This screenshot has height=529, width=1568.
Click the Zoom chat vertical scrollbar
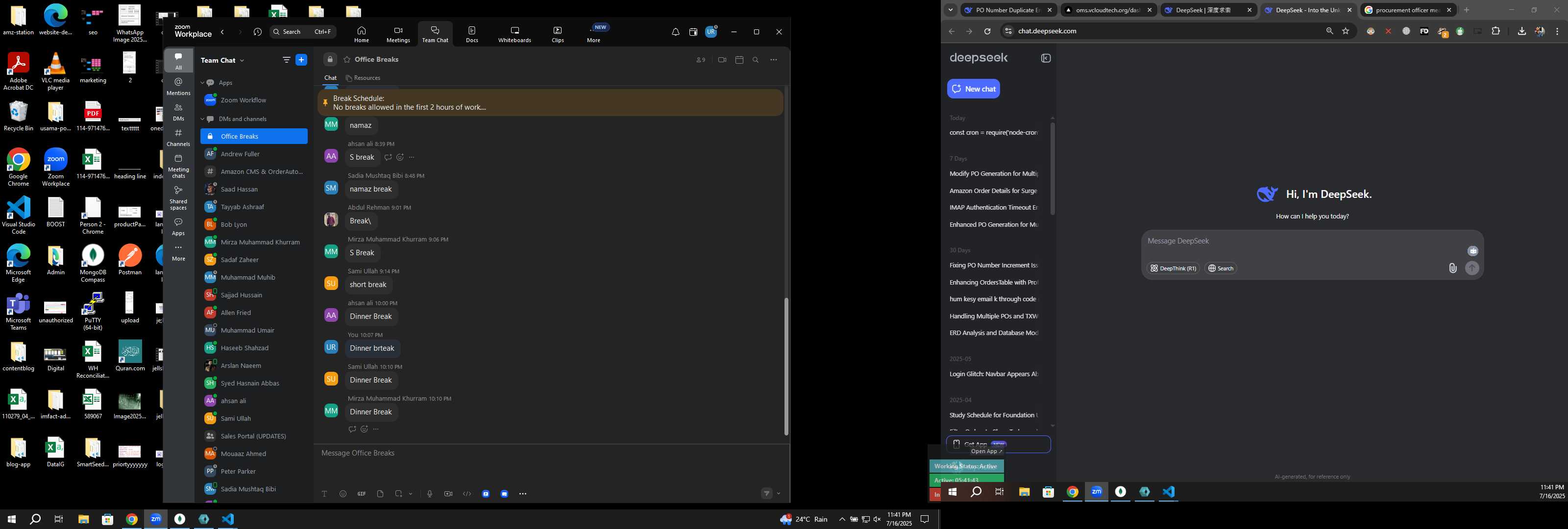[786, 365]
